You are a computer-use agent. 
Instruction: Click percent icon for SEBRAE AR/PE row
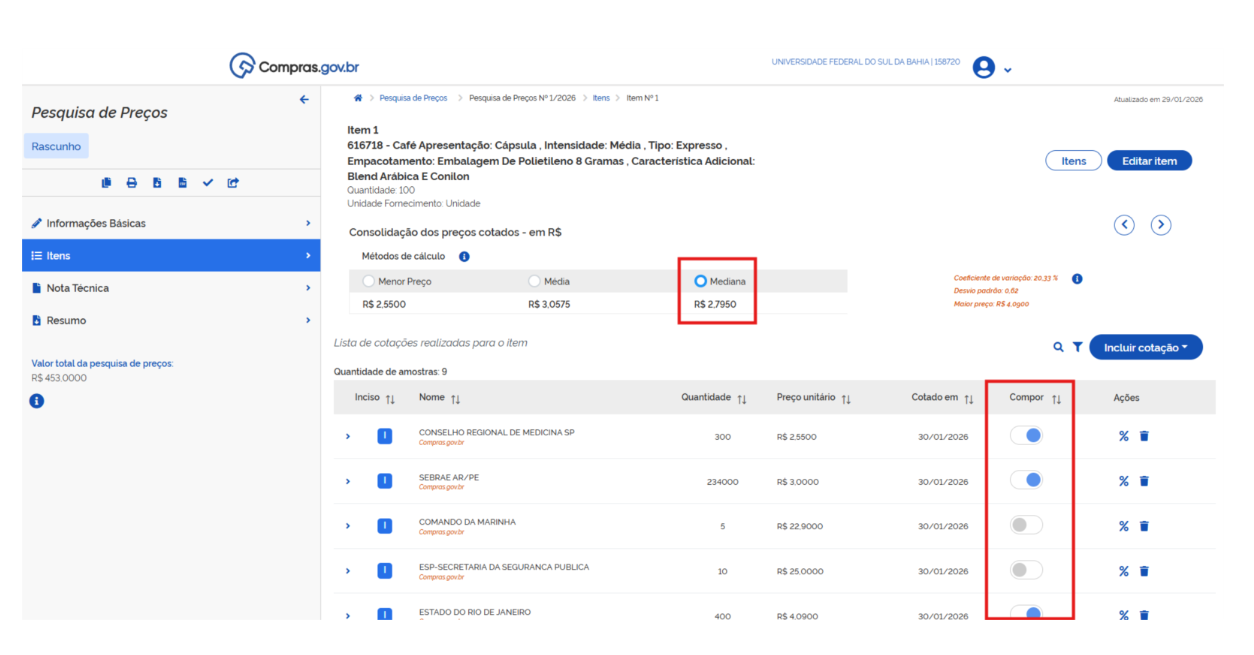(1123, 481)
